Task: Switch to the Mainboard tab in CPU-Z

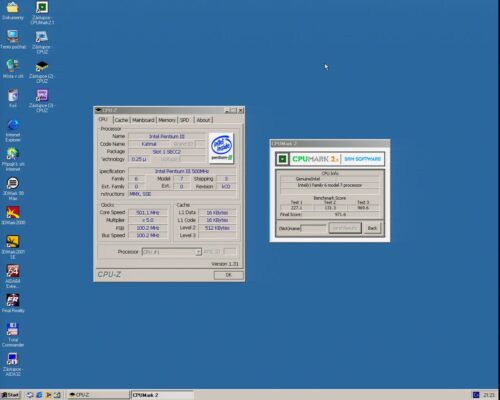Action: [x=143, y=120]
